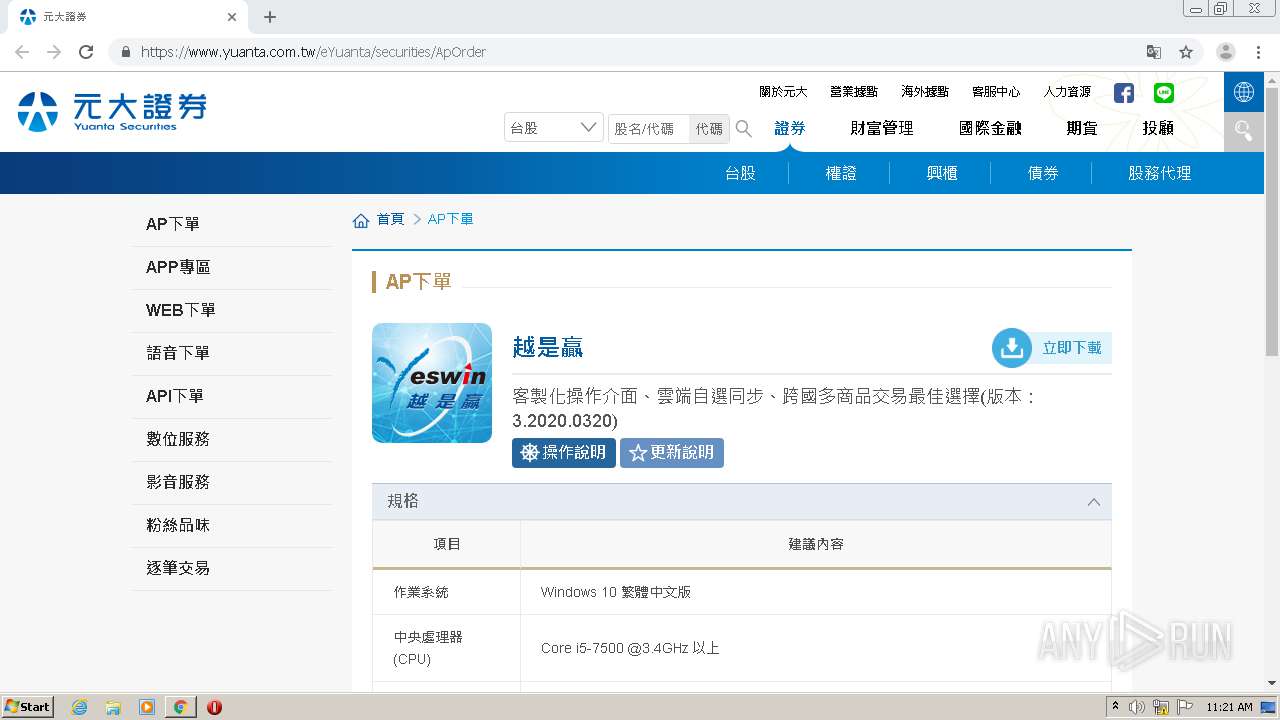This screenshot has width=1280, height=720.
Task: Open the 台股 submenu tab
Action: tap(740, 173)
